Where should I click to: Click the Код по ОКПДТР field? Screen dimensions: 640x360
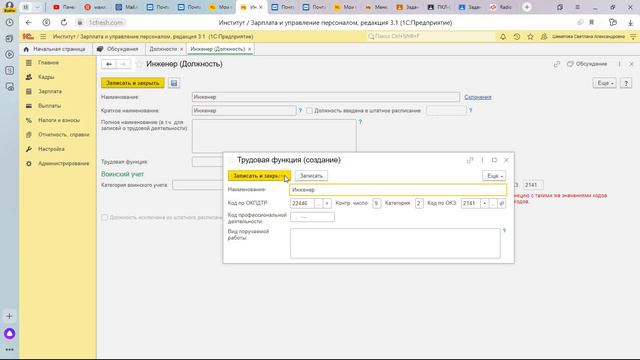point(302,203)
